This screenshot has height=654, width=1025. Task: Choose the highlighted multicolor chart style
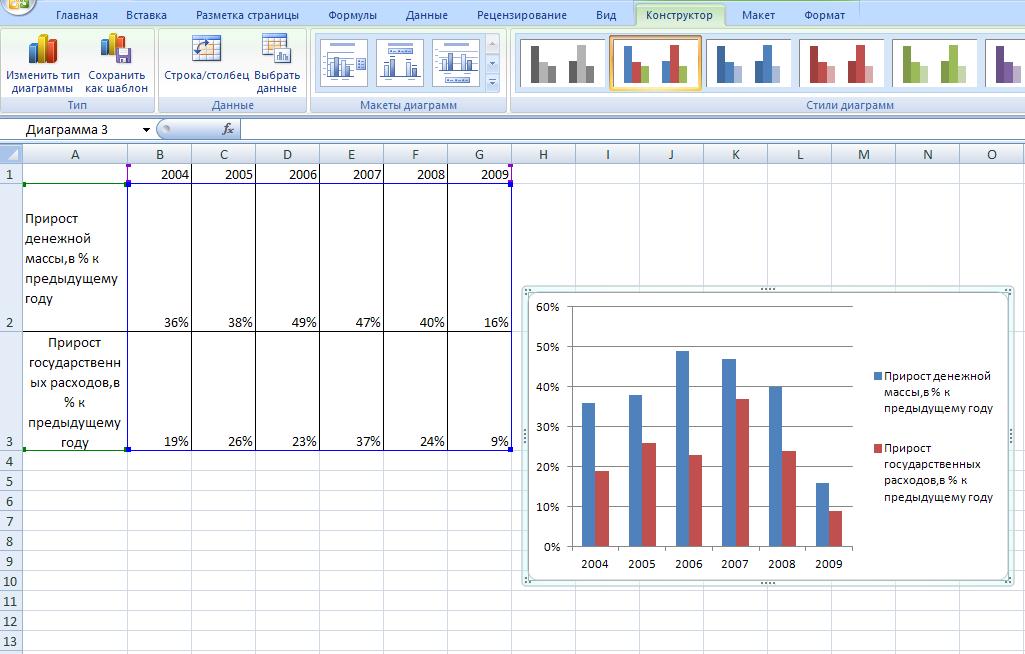pos(655,63)
